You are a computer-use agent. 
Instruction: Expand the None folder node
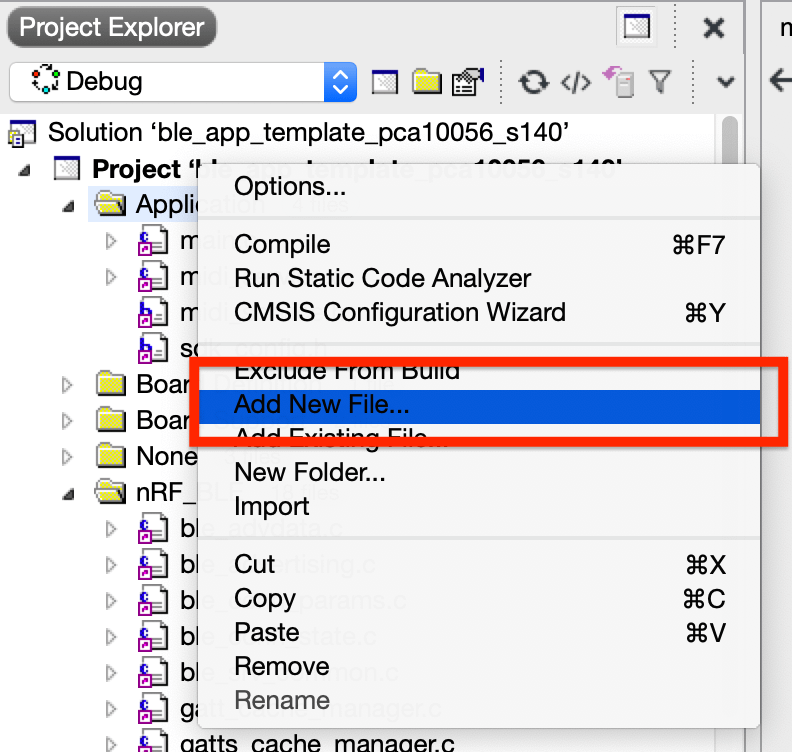(67, 457)
